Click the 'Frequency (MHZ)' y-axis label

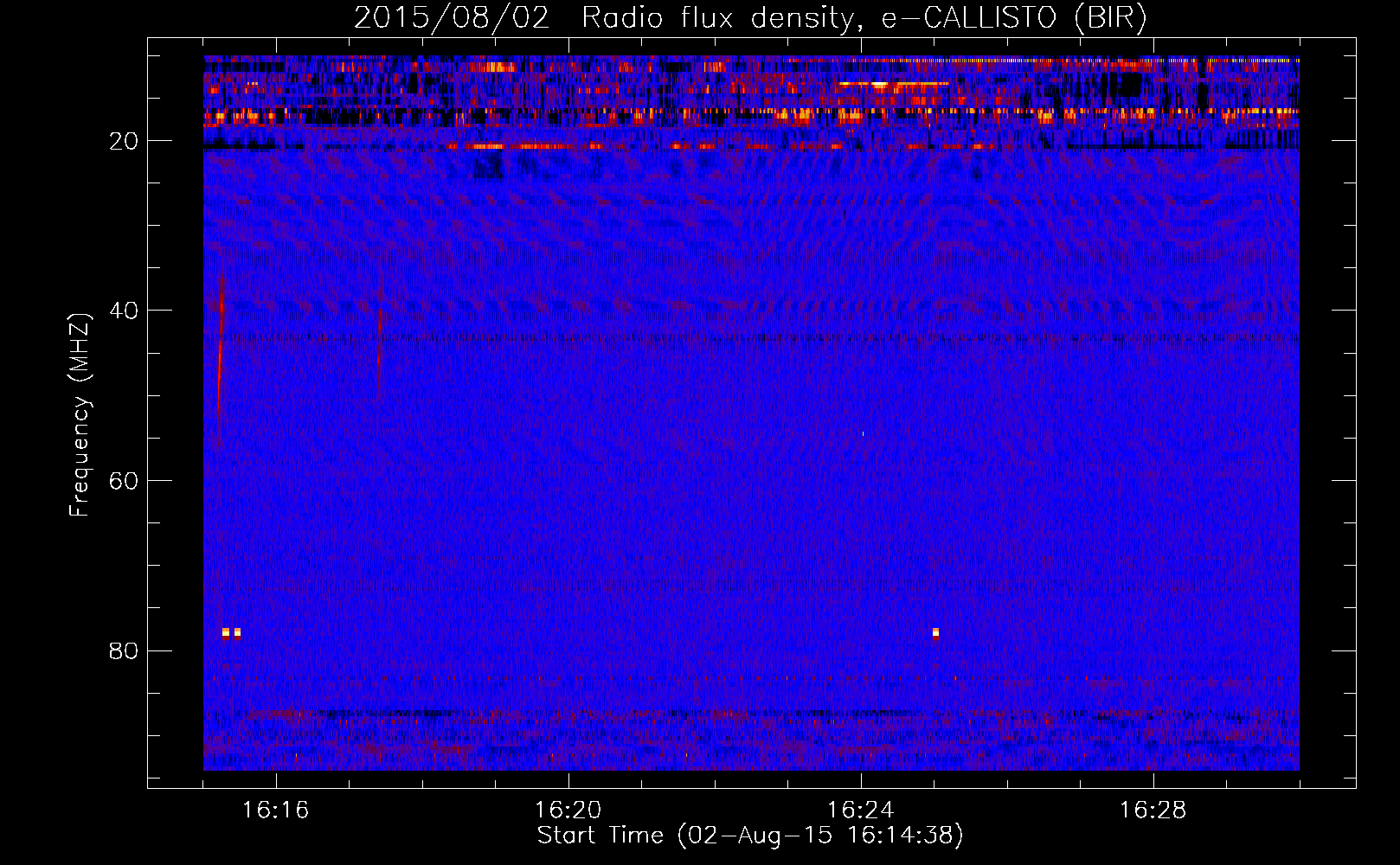pos(80,415)
